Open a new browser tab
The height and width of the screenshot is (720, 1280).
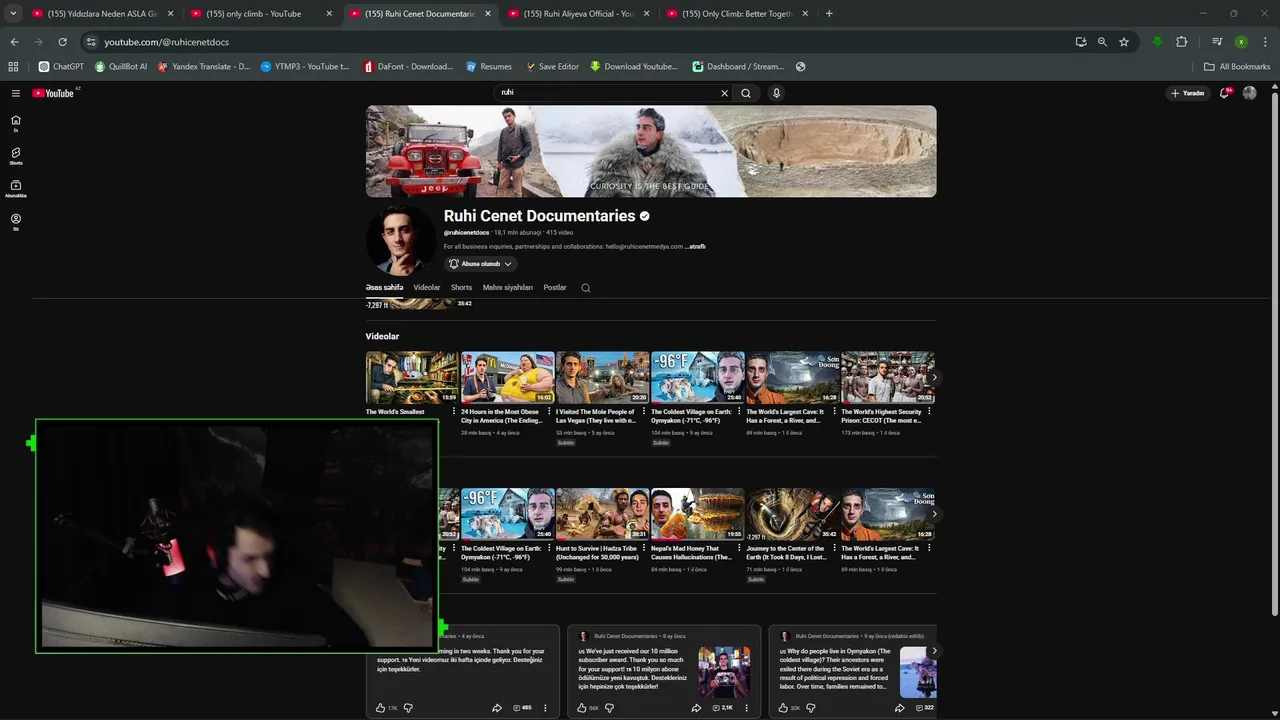pyautogui.click(x=829, y=14)
